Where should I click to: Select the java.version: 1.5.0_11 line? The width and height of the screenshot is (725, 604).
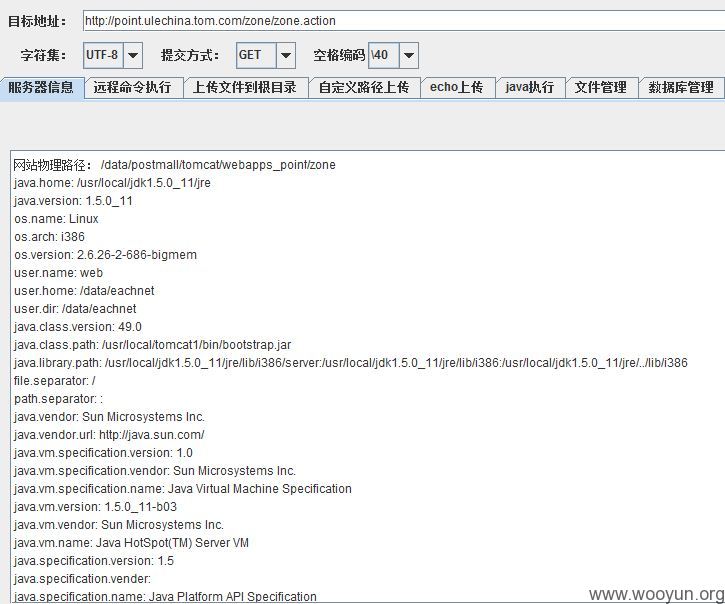74,201
